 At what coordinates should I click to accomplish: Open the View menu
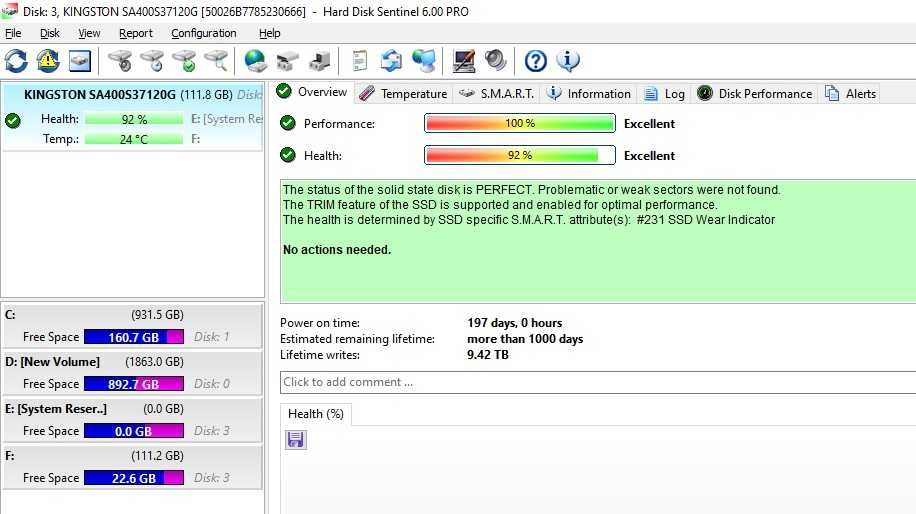point(89,33)
